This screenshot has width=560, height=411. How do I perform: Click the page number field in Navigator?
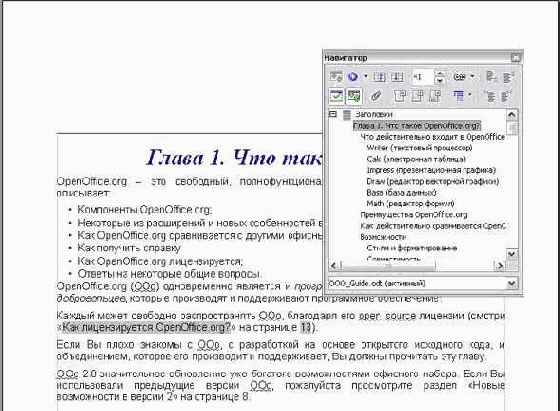pos(423,77)
